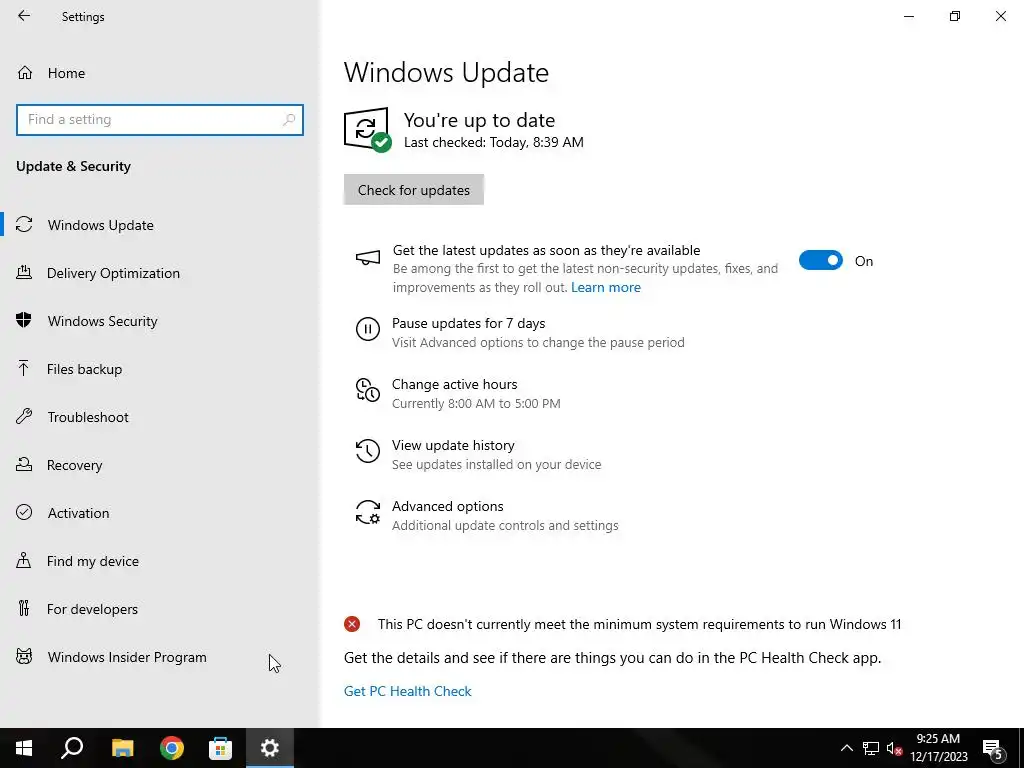Click Pause updates for 7 days
This screenshot has width=1024, height=768.
click(468, 323)
